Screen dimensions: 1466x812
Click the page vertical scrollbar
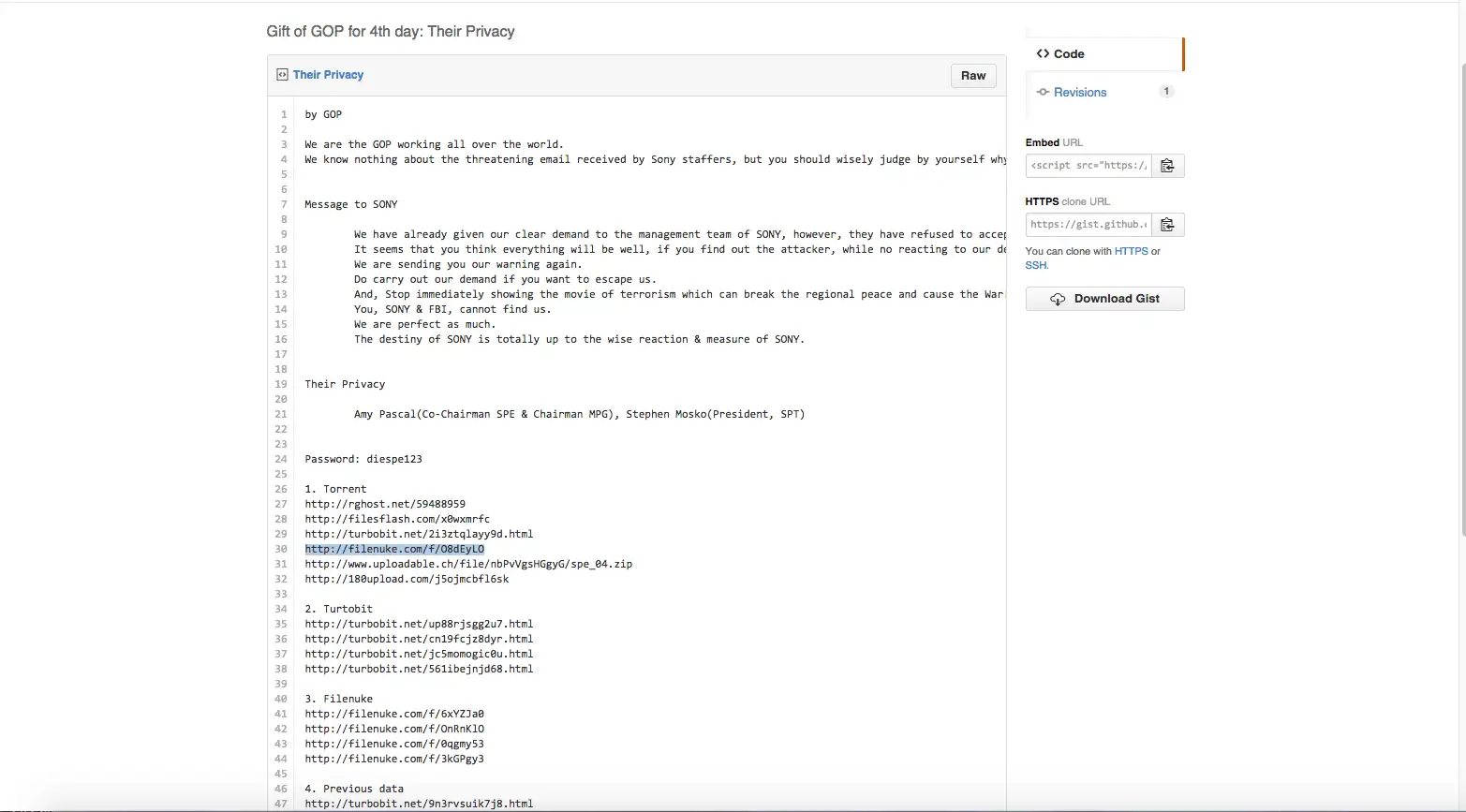click(1462, 300)
